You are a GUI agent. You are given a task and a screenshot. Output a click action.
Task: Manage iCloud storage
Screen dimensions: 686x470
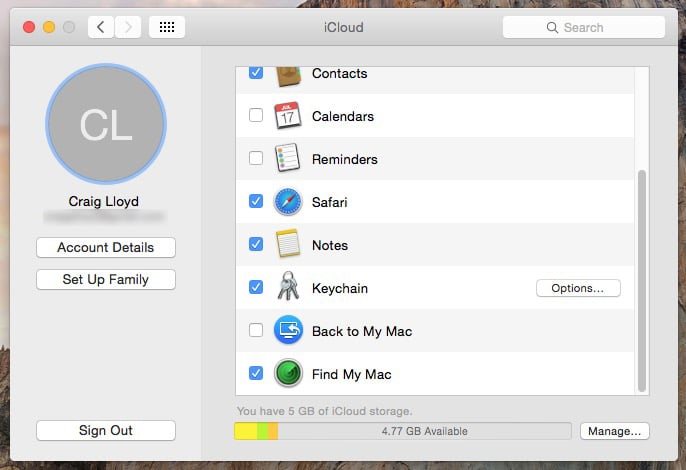point(614,431)
